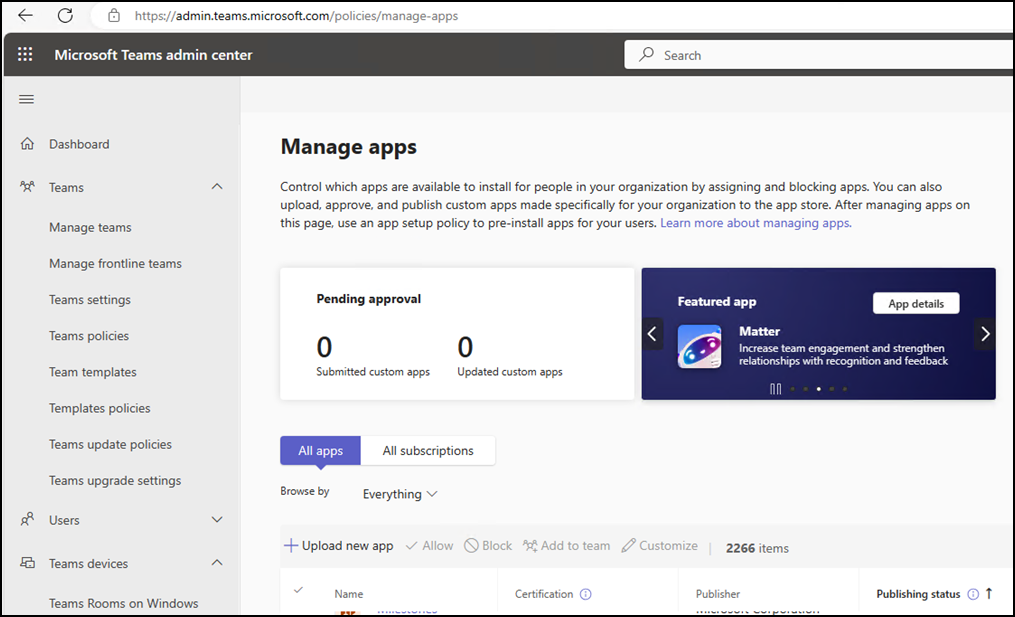Click the browser address bar URL
The height and width of the screenshot is (617, 1015).
click(x=296, y=16)
